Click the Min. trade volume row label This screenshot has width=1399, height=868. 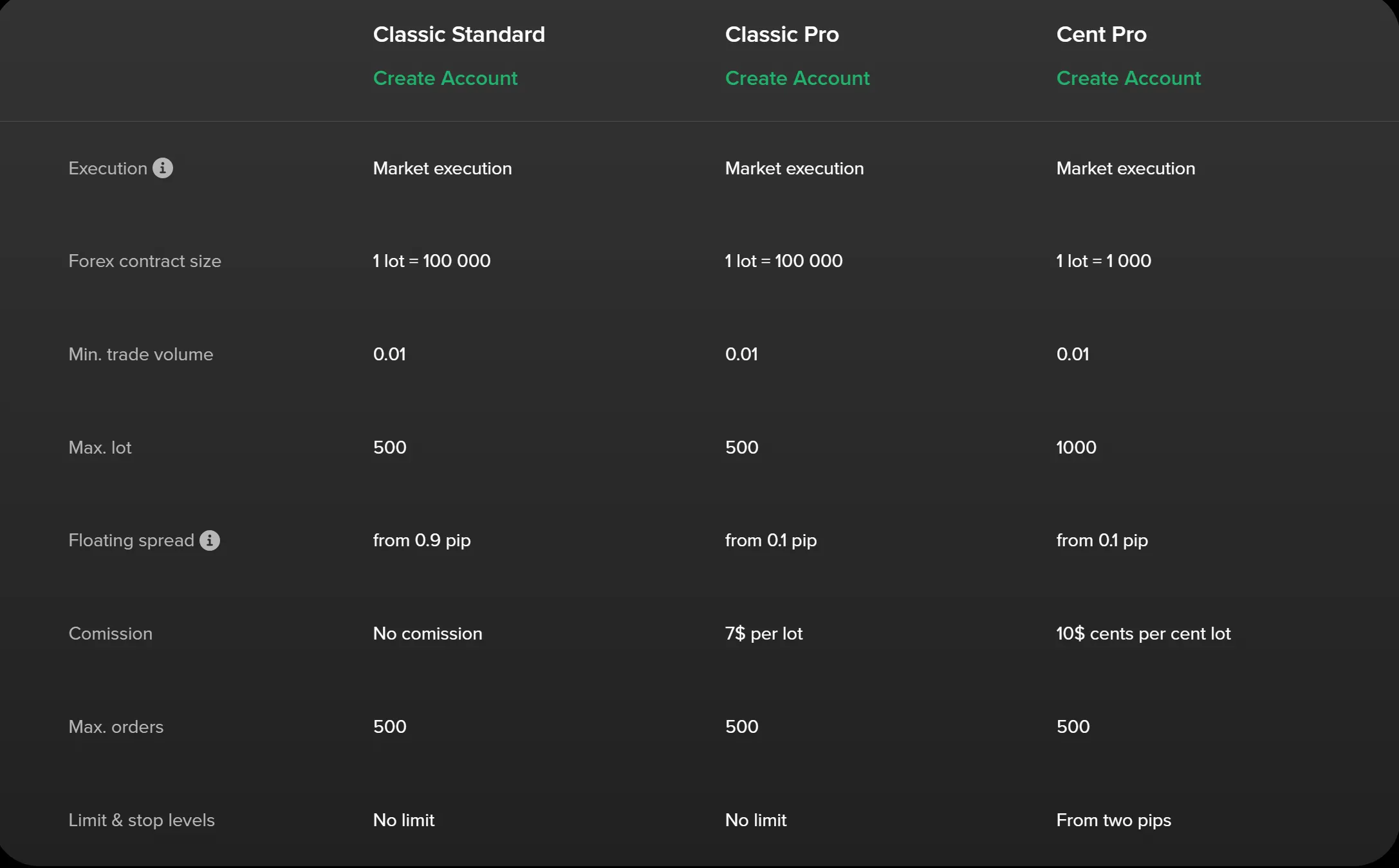click(x=140, y=354)
